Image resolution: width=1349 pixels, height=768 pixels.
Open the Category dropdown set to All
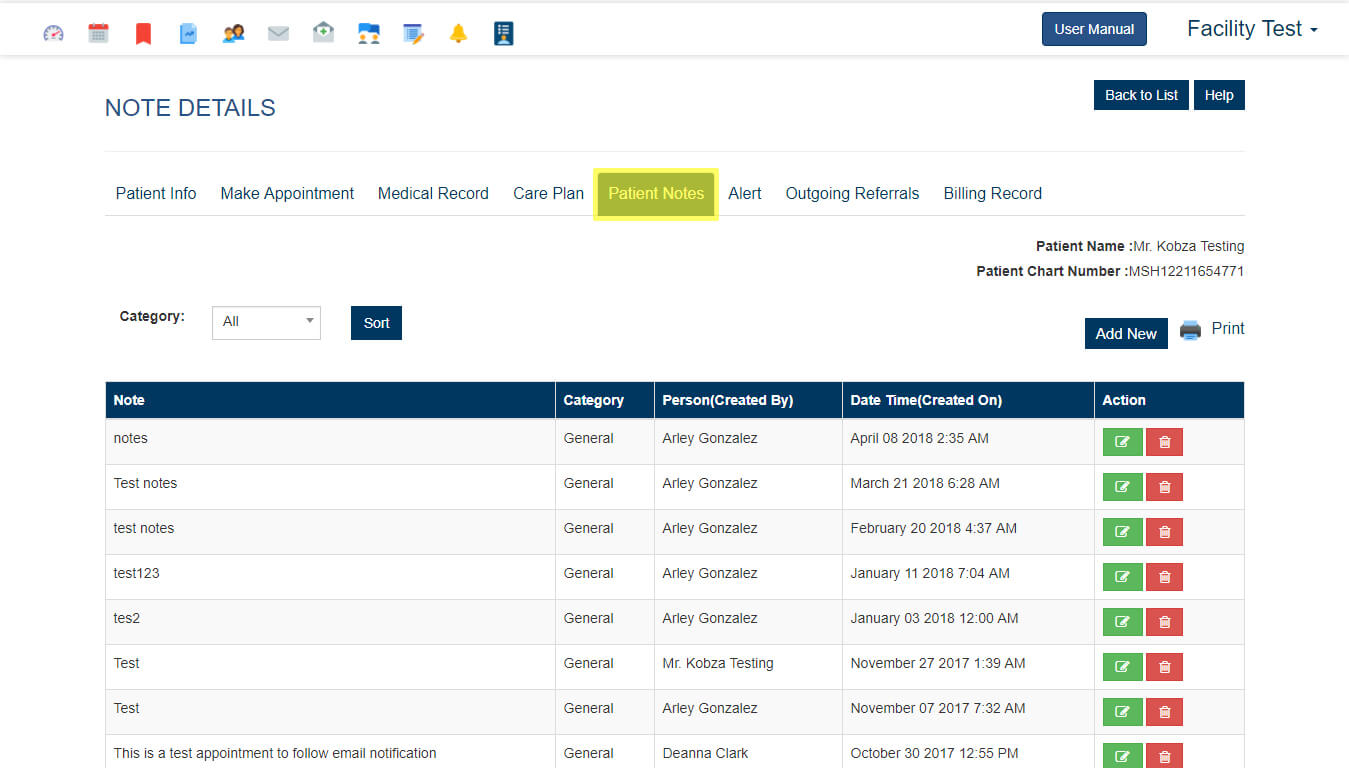266,322
